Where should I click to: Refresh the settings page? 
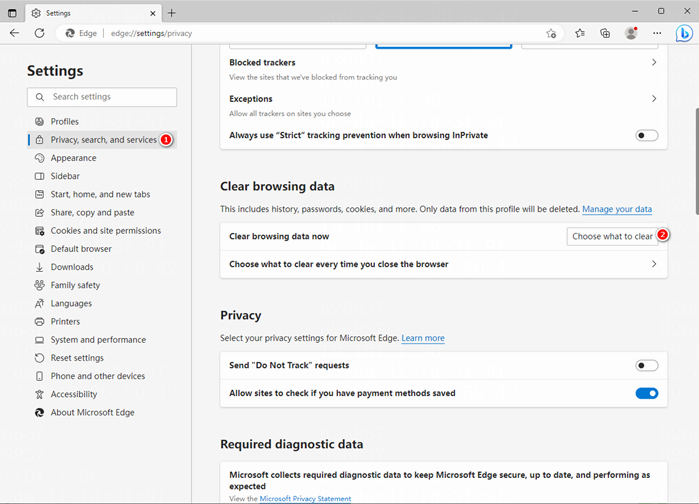40,33
